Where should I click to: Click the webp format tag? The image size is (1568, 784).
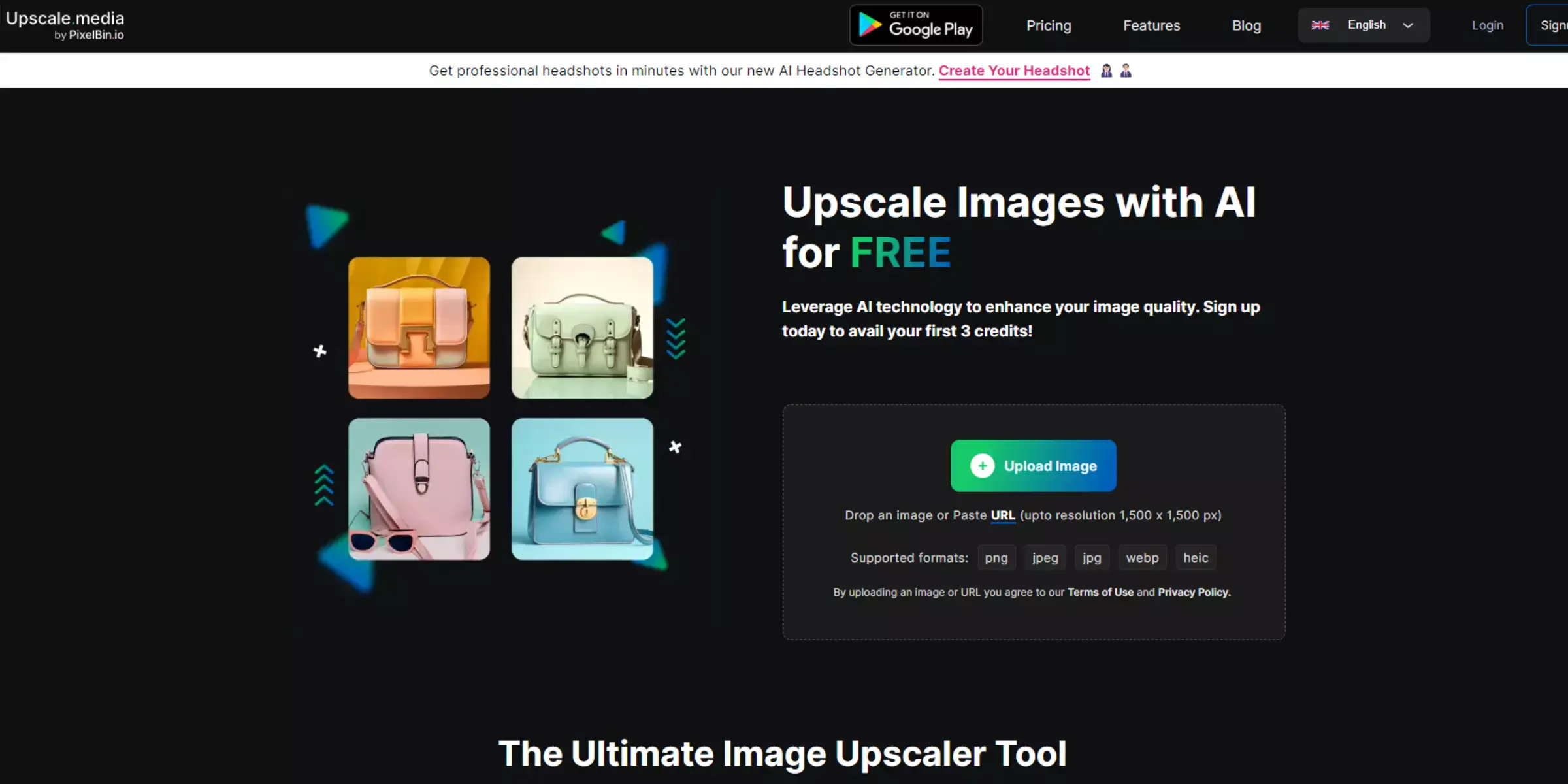[x=1142, y=558]
